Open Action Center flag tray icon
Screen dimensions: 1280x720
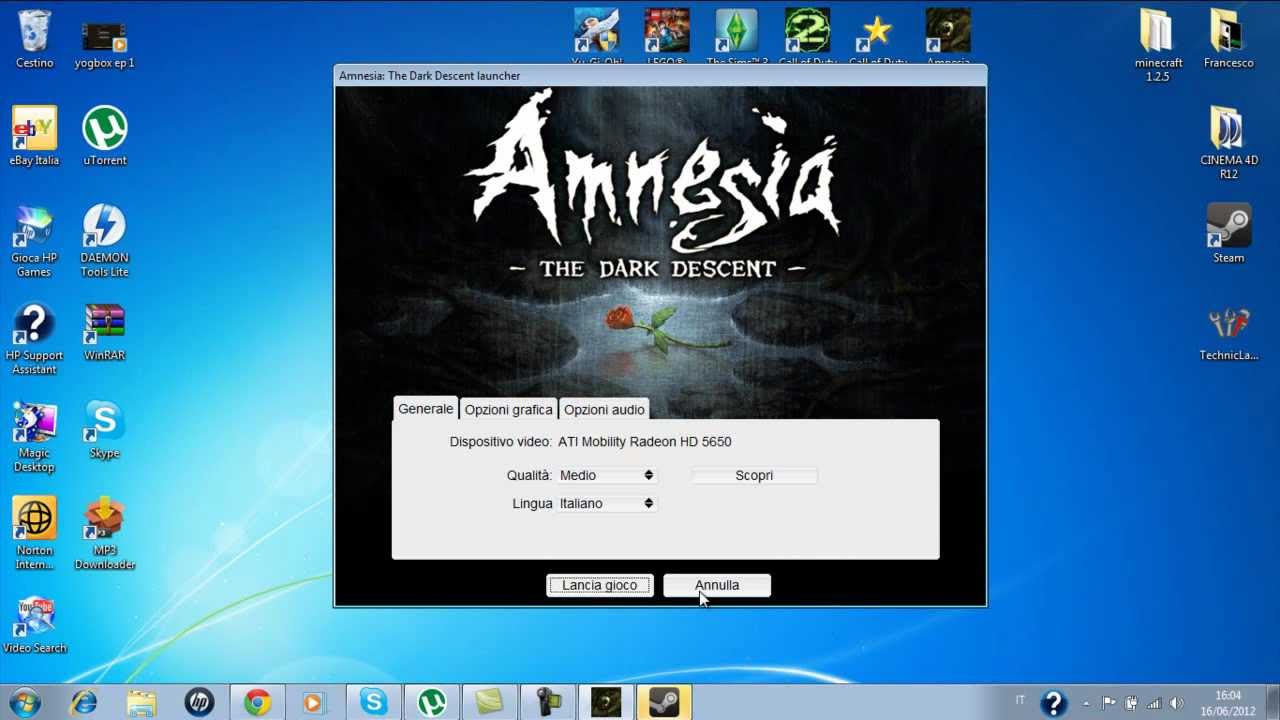point(1109,703)
